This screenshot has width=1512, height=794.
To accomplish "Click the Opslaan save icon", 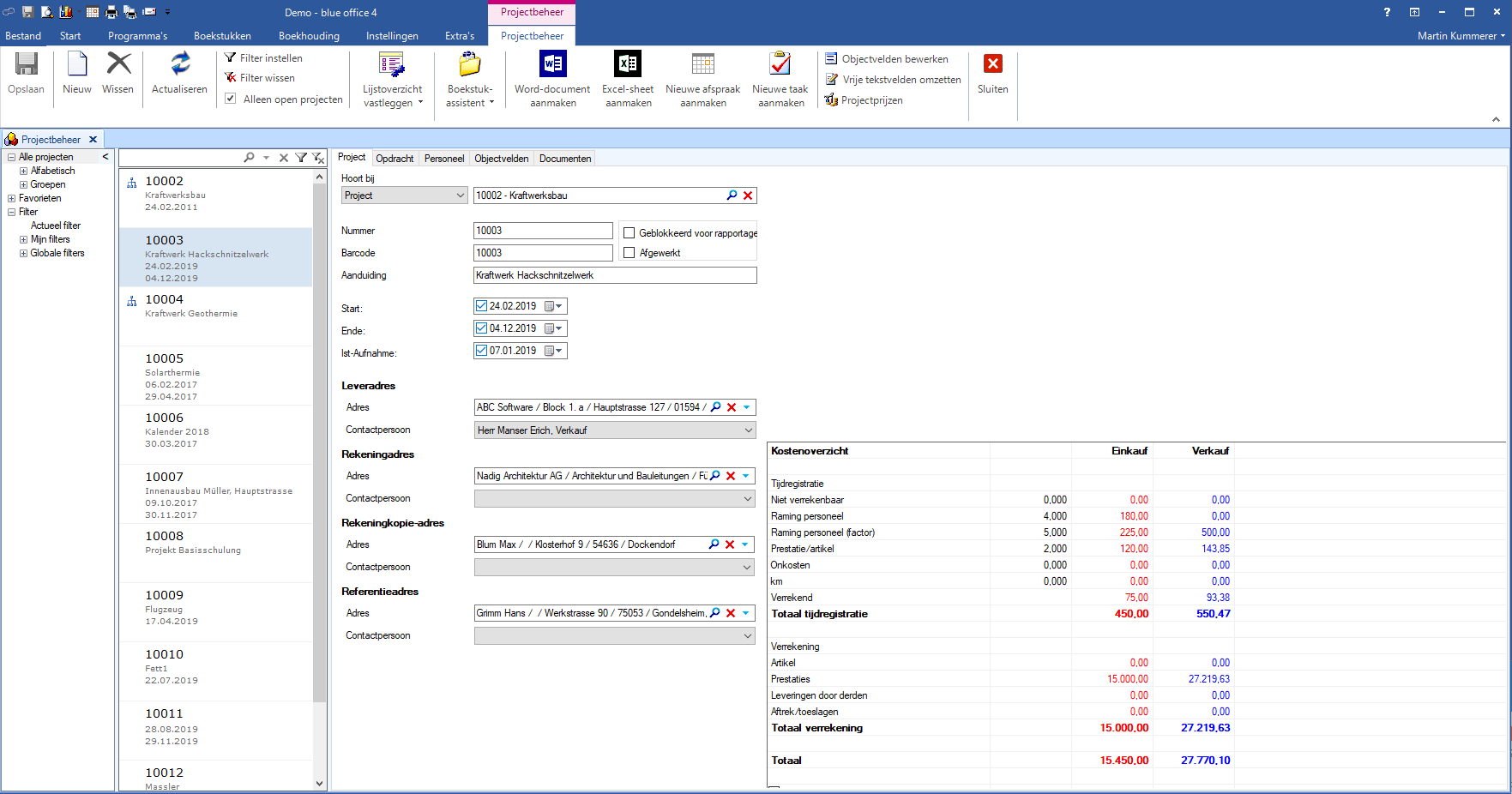I will pyautogui.click(x=26, y=65).
